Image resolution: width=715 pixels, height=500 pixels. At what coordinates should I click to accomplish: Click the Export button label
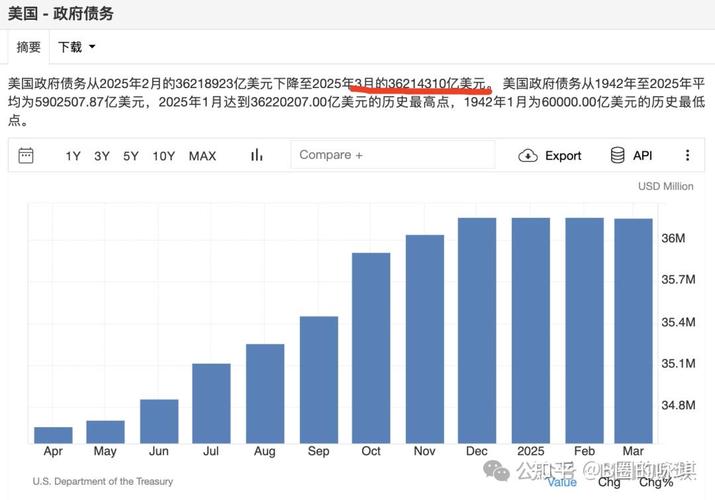(x=563, y=156)
